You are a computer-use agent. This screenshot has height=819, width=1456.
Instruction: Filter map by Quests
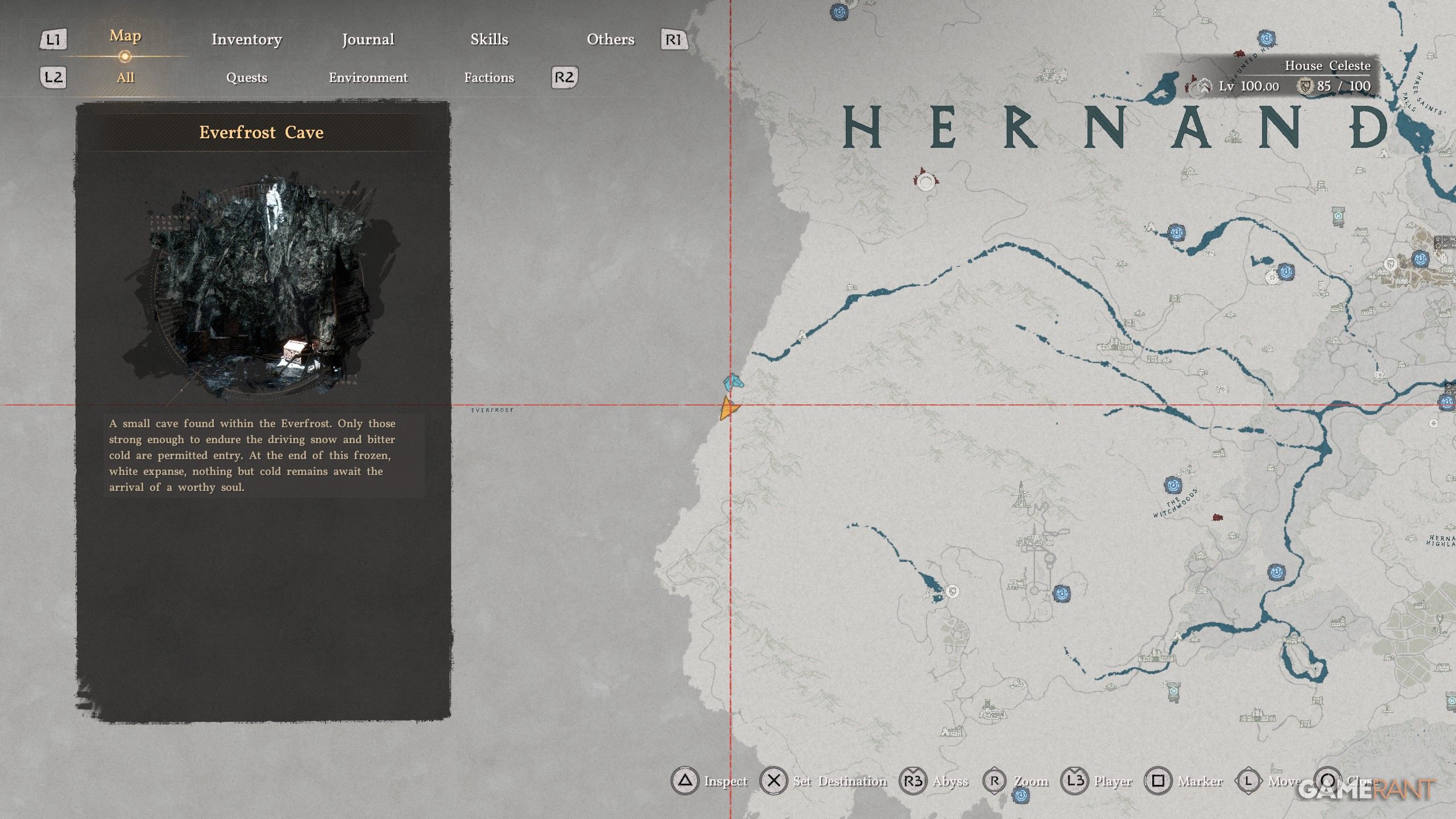click(x=246, y=77)
